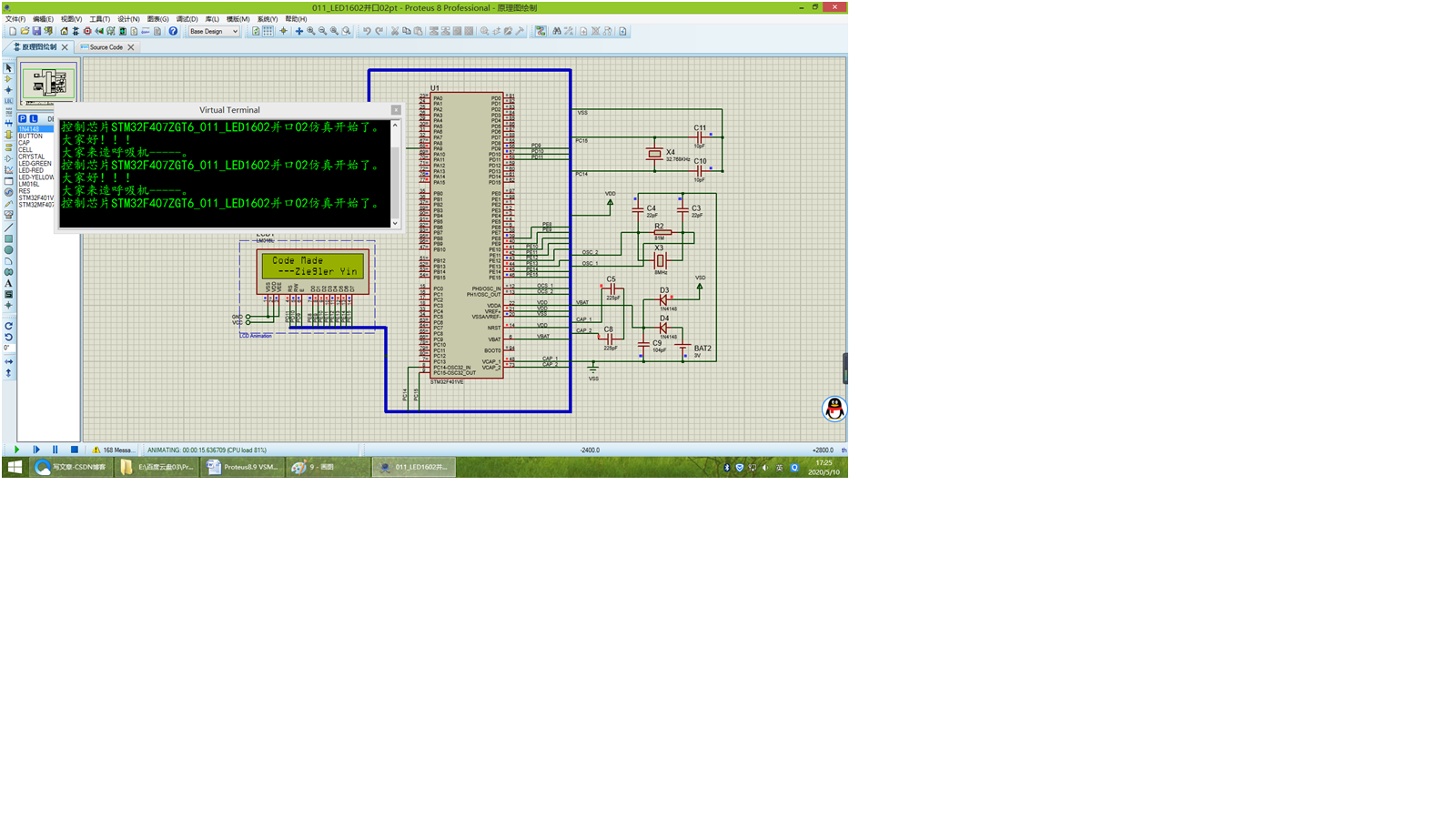Select LED-GREEN in the device list
Screen dimensions: 1456x819
click(35, 164)
